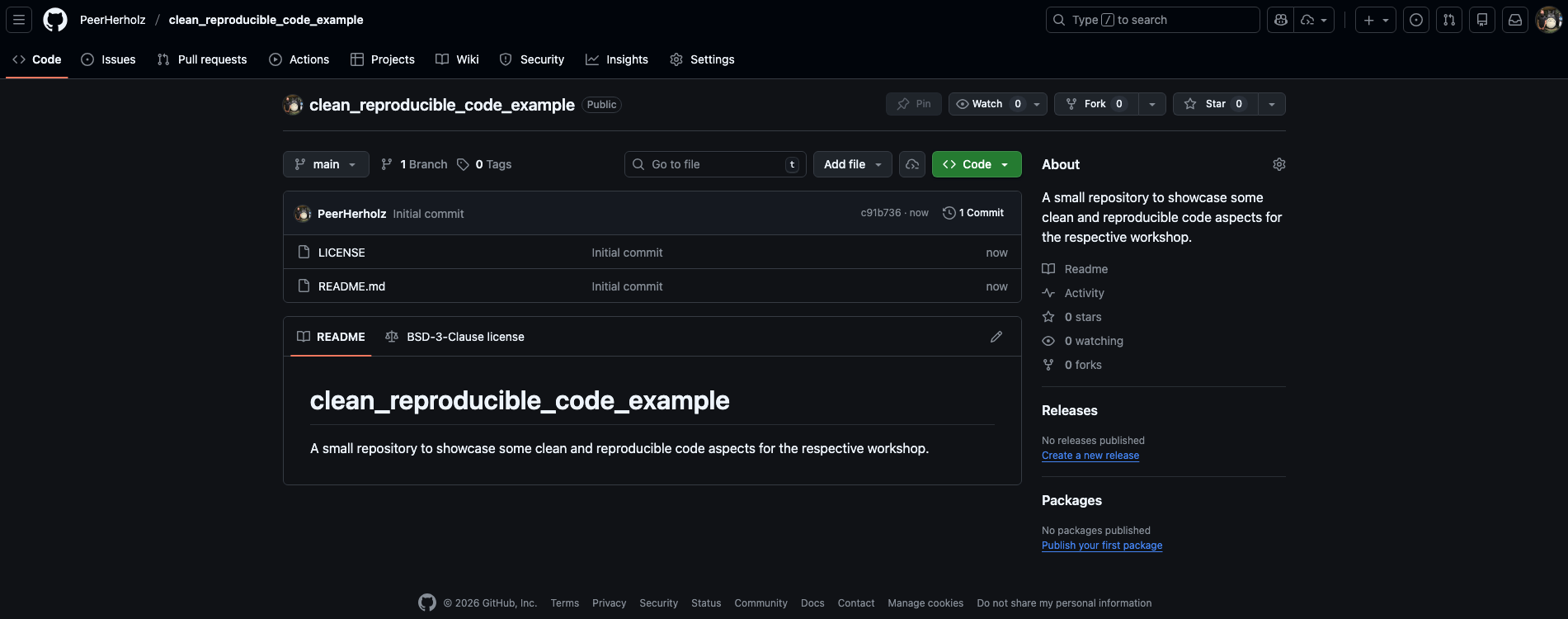
Task: Switch to BSD-3-Clause license tab
Action: (454, 337)
